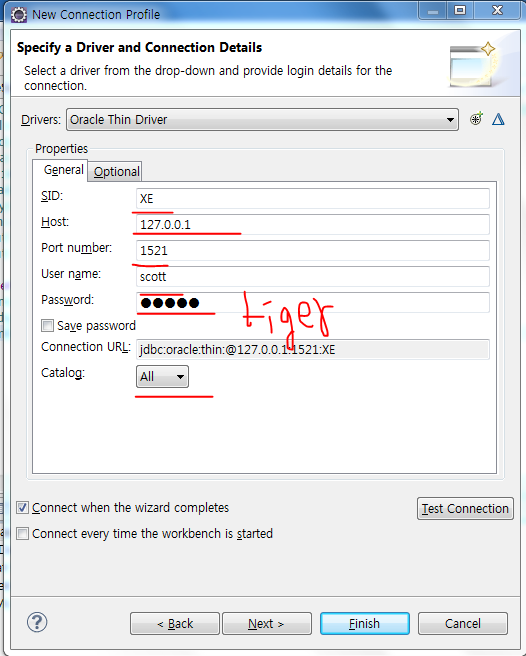Switch to the Optional tab

116,172
